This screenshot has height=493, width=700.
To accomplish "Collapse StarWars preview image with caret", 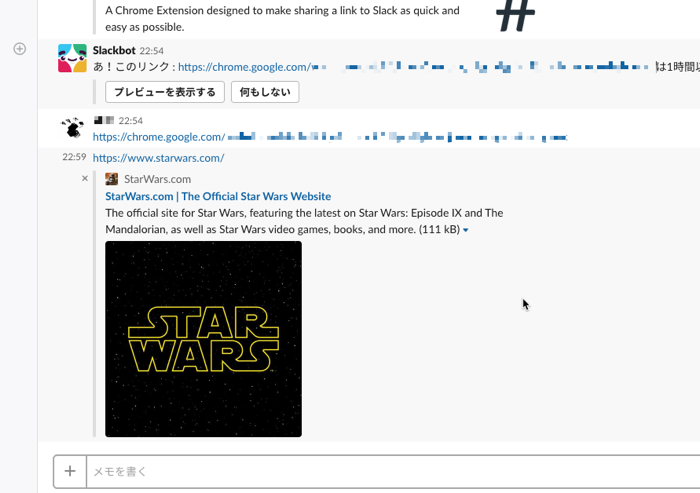I will tap(466, 230).
